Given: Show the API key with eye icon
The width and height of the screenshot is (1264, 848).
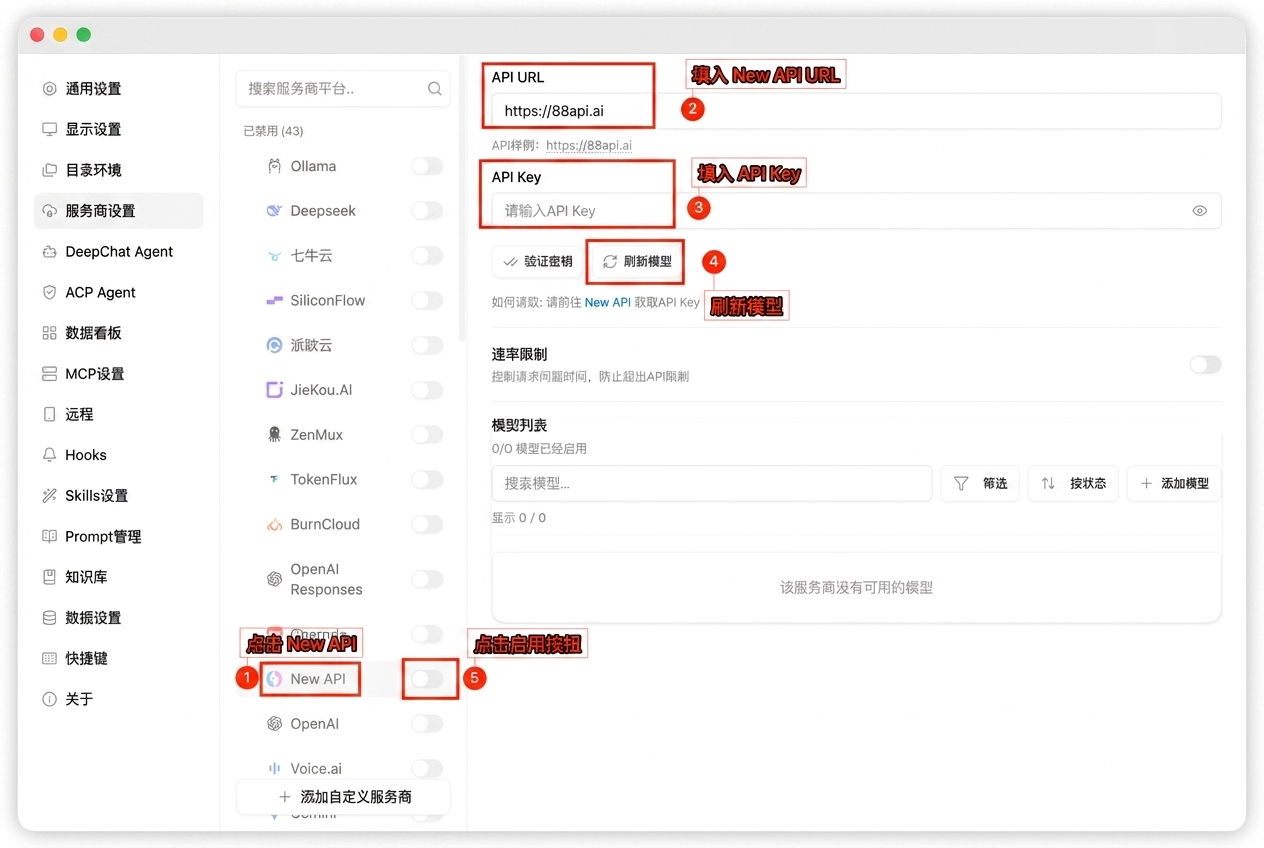Looking at the screenshot, I should click(x=1200, y=211).
